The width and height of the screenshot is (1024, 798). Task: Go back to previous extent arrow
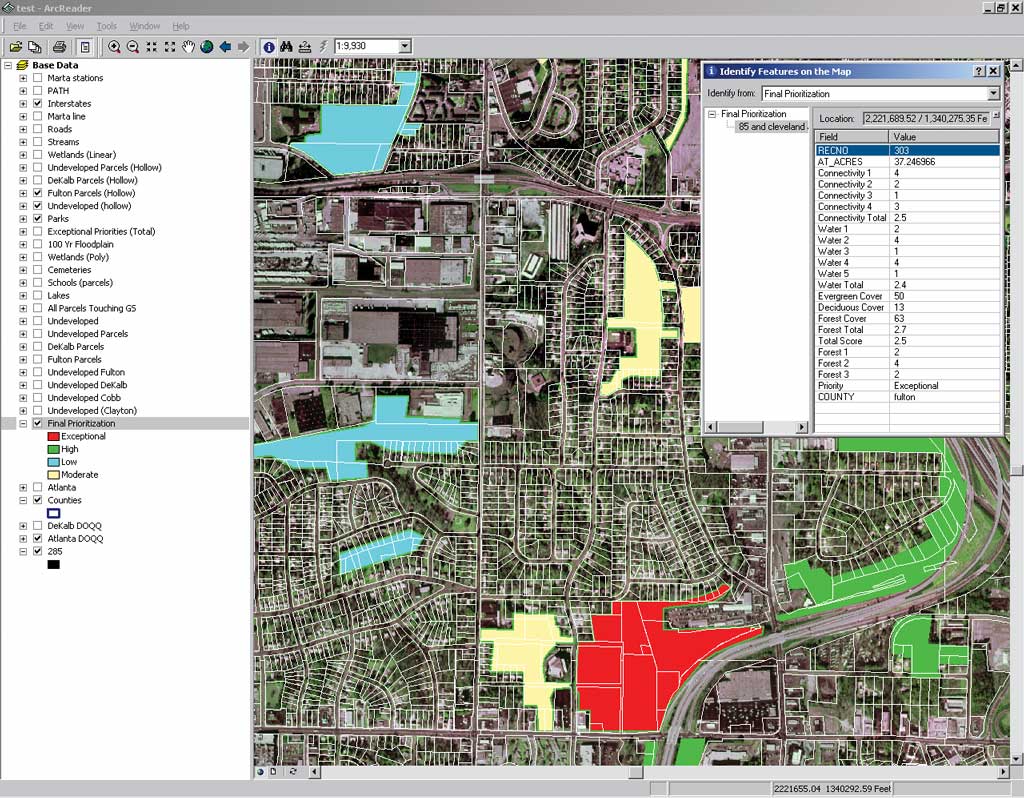(225, 46)
